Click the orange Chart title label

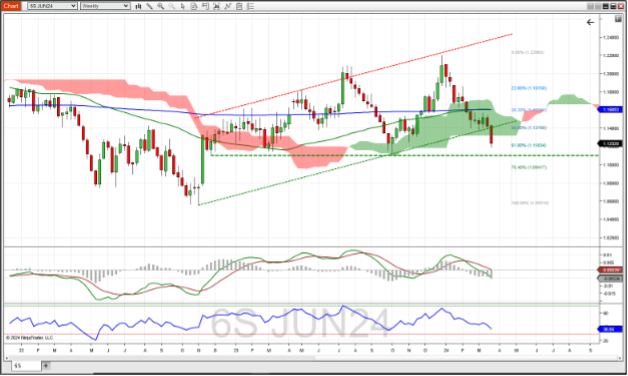click(11, 6)
